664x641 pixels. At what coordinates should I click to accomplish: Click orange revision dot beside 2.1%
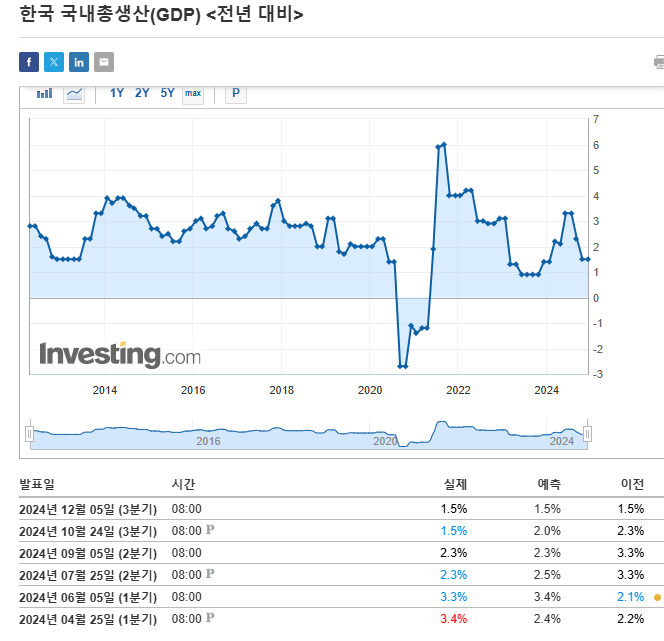coord(657,598)
